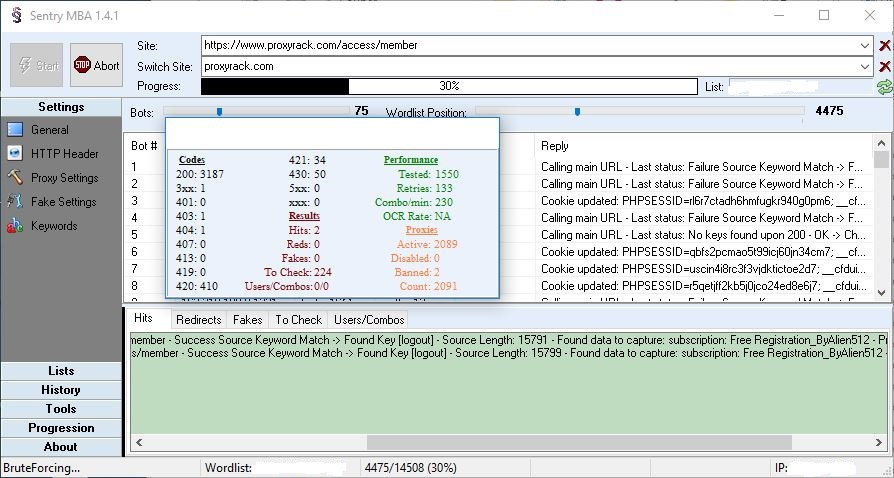Open the Tools sidebar section

tap(61, 409)
